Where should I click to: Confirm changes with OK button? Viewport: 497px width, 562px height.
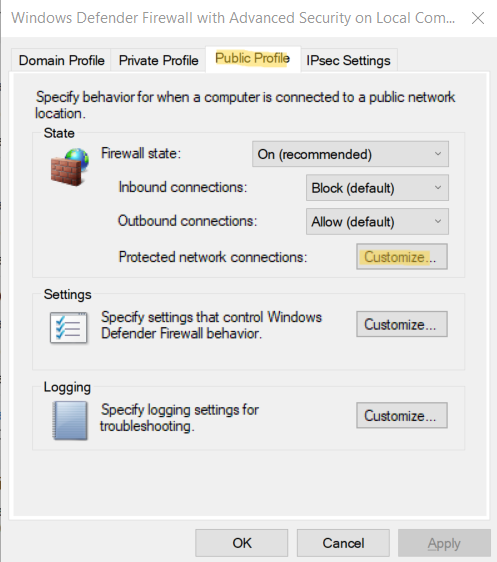(242, 543)
